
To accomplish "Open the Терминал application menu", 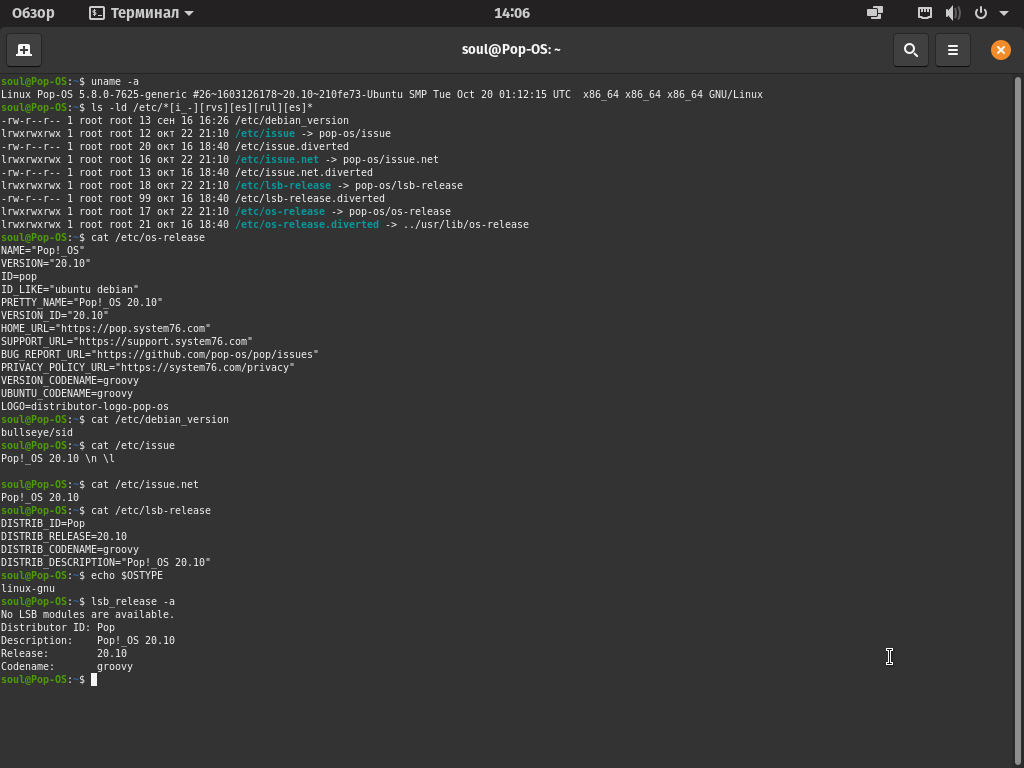I will tap(141, 13).
